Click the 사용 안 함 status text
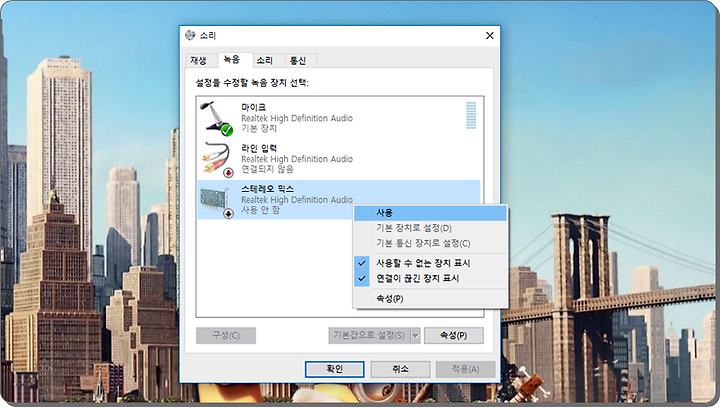720x407 pixels. (260, 210)
